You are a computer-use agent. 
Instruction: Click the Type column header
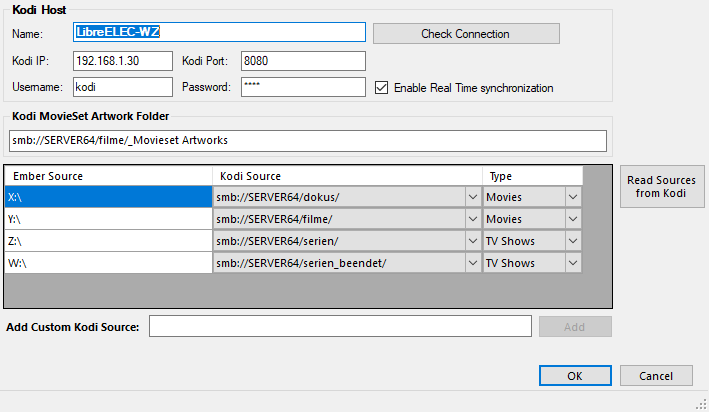click(533, 176)
